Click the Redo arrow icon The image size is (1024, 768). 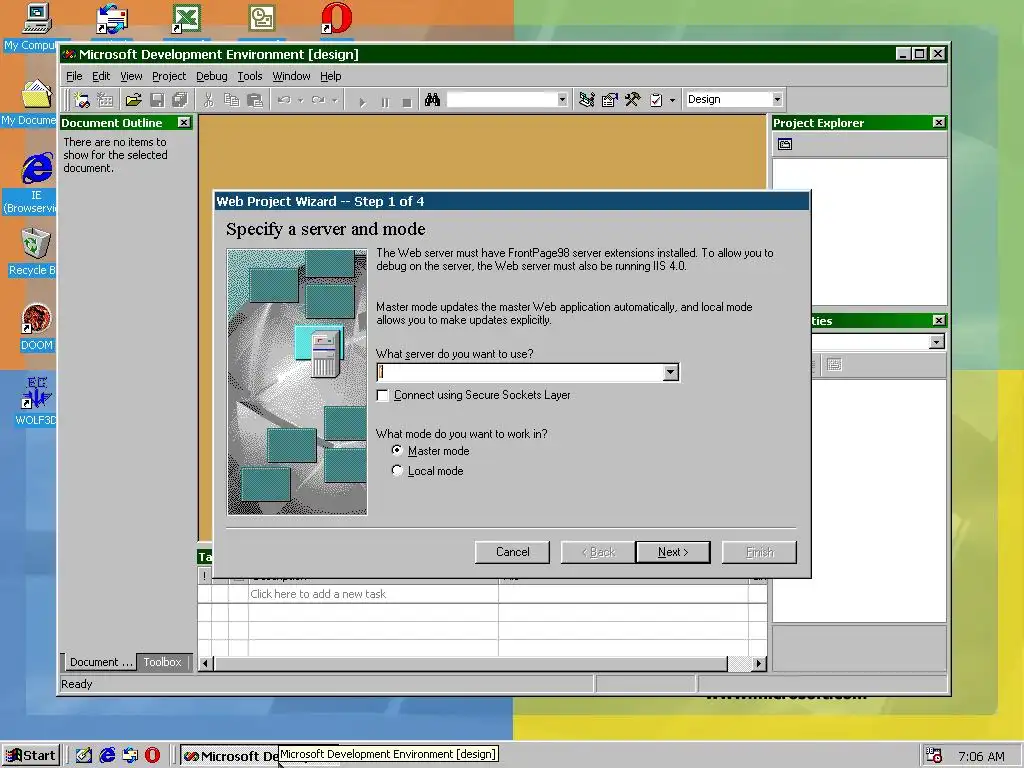point(318,100)
